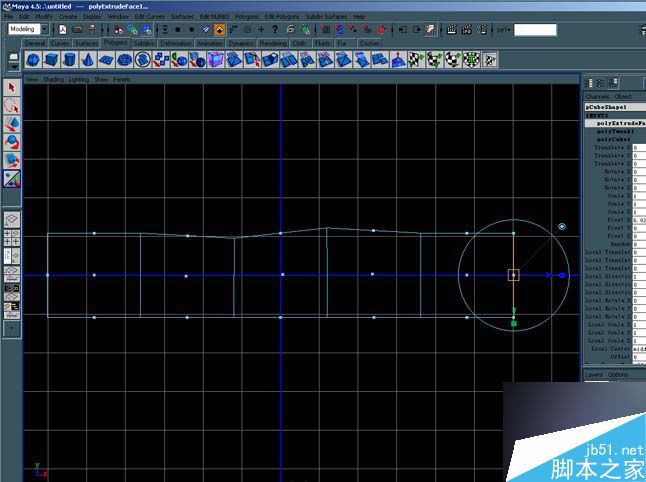
Task: Select the Show Manipulator tool
Action: pos(12,179)
